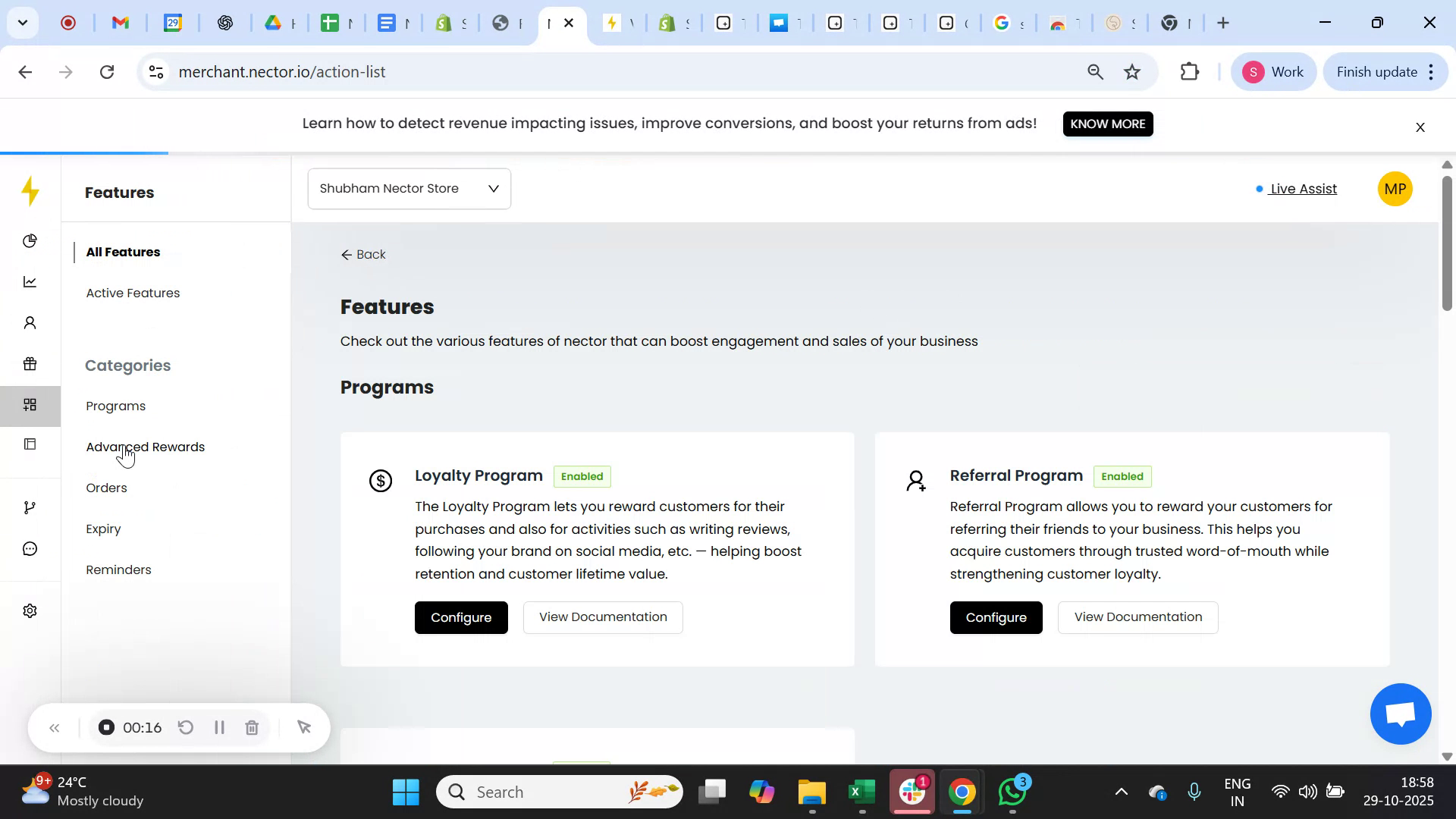Image resolution: width=1456 pixels, height=819 pixels.
Task: Open the panels layout icon below Features grid
Action: pyautogui.click(x=30, y=444)
